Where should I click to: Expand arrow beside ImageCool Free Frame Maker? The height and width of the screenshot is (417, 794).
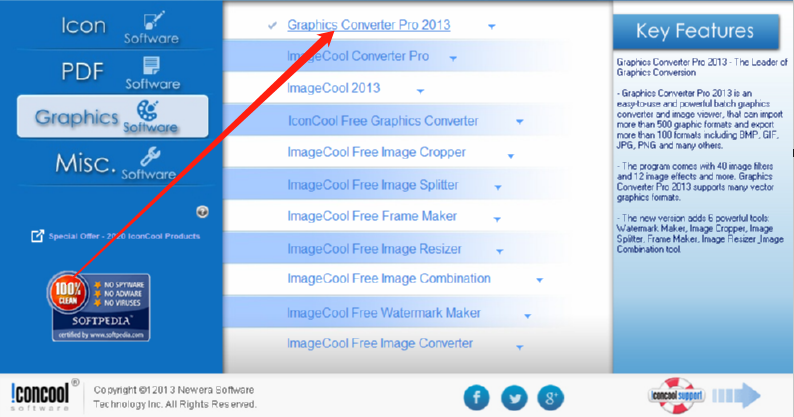[x=497, y=219]
